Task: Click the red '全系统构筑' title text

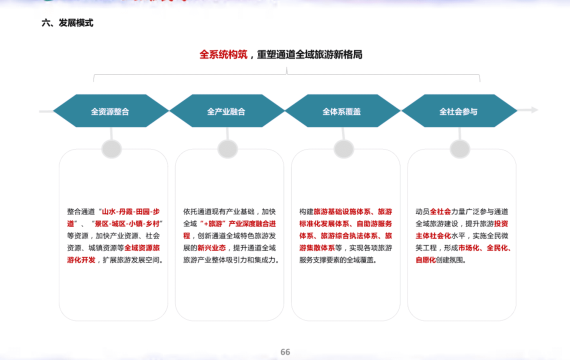Action: (223, 55)
